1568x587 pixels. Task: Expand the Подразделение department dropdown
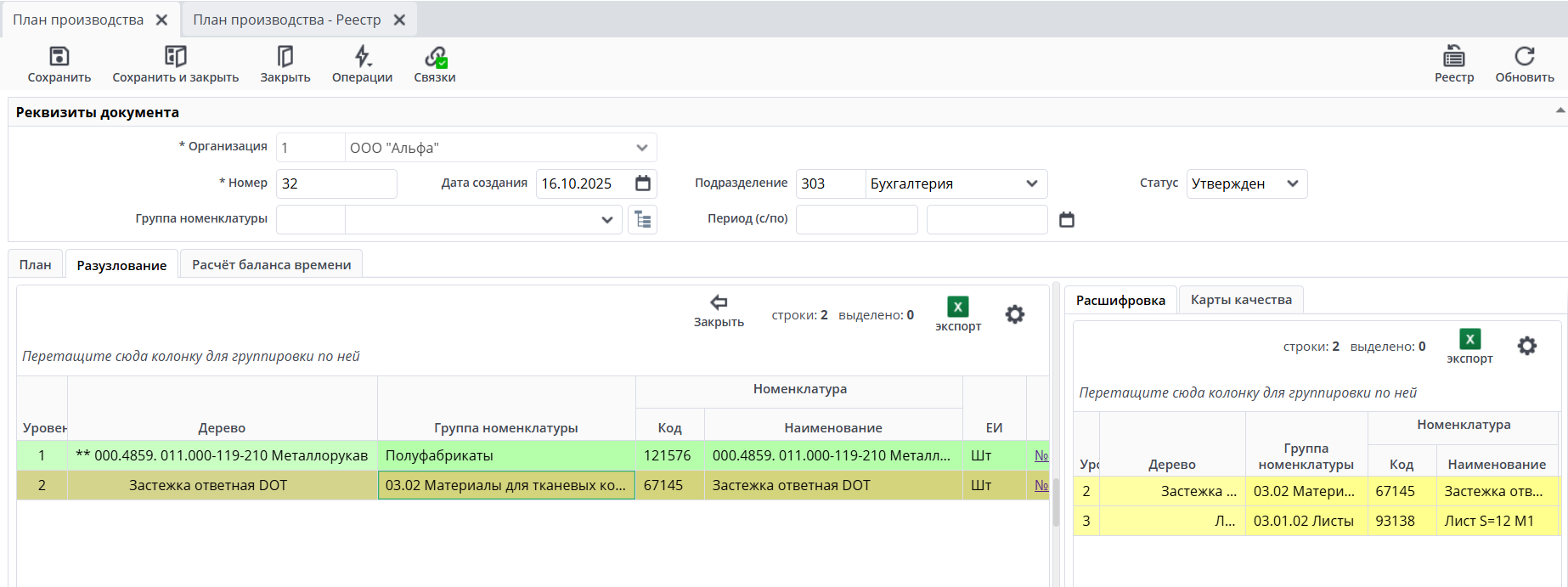tap(1032, 183)
